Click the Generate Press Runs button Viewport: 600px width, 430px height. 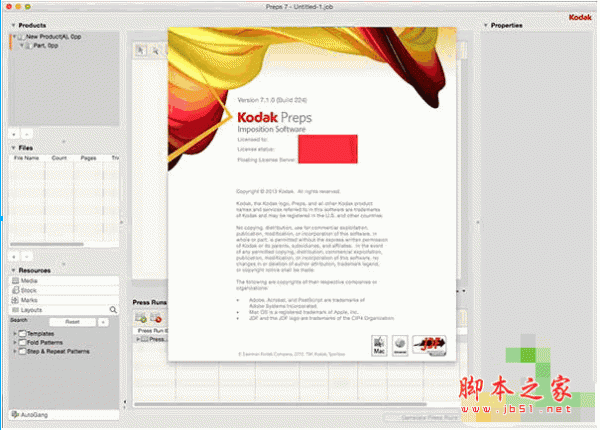pyautogui.click(x=422, y=417)
